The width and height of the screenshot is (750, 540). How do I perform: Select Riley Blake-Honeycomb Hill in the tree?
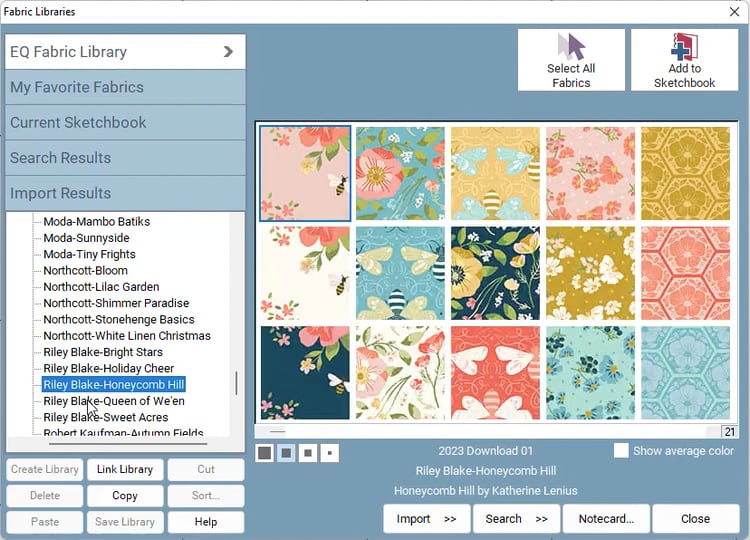click(113, 385)
